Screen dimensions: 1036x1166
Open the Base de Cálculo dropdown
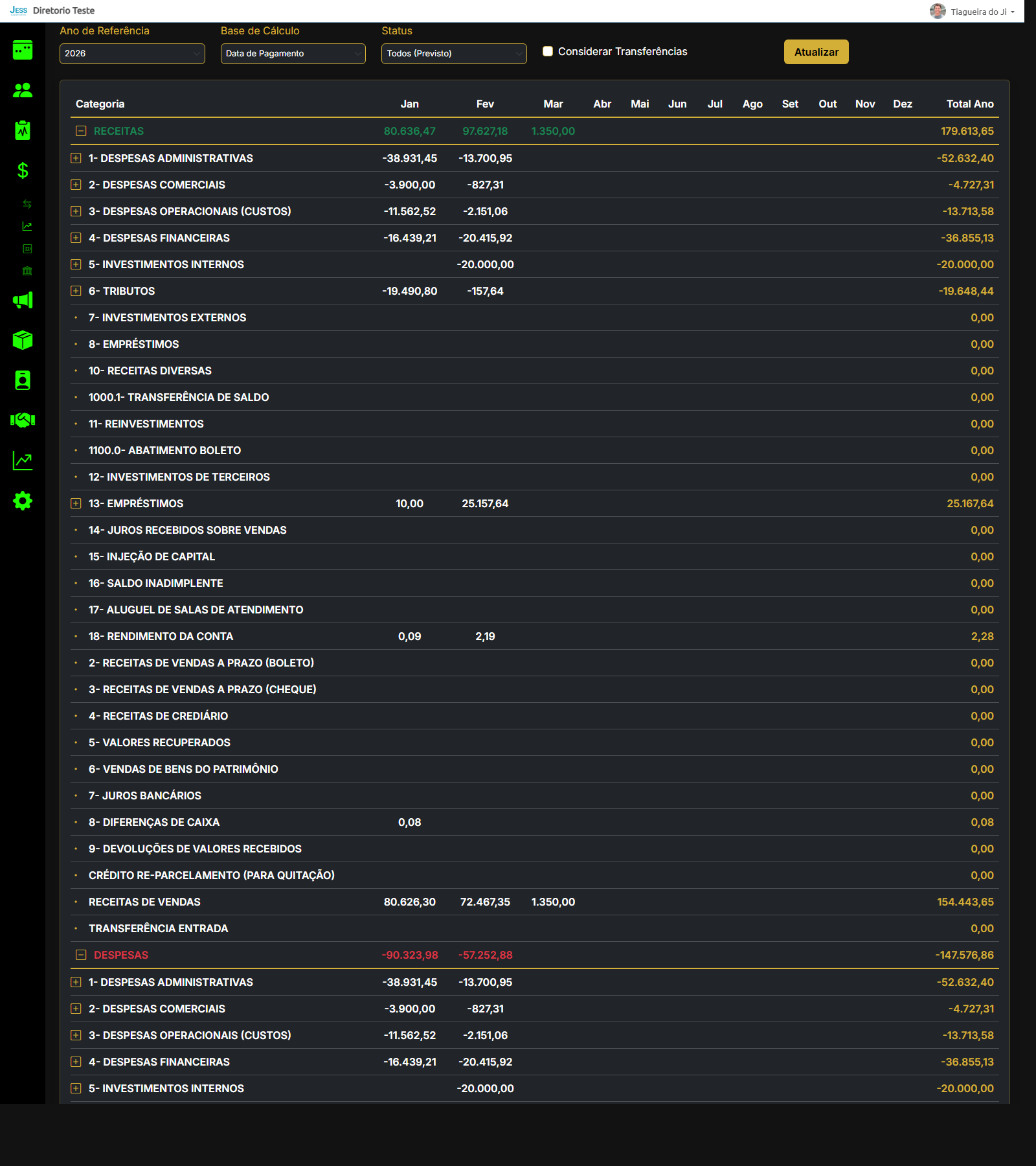pos(293,54)
